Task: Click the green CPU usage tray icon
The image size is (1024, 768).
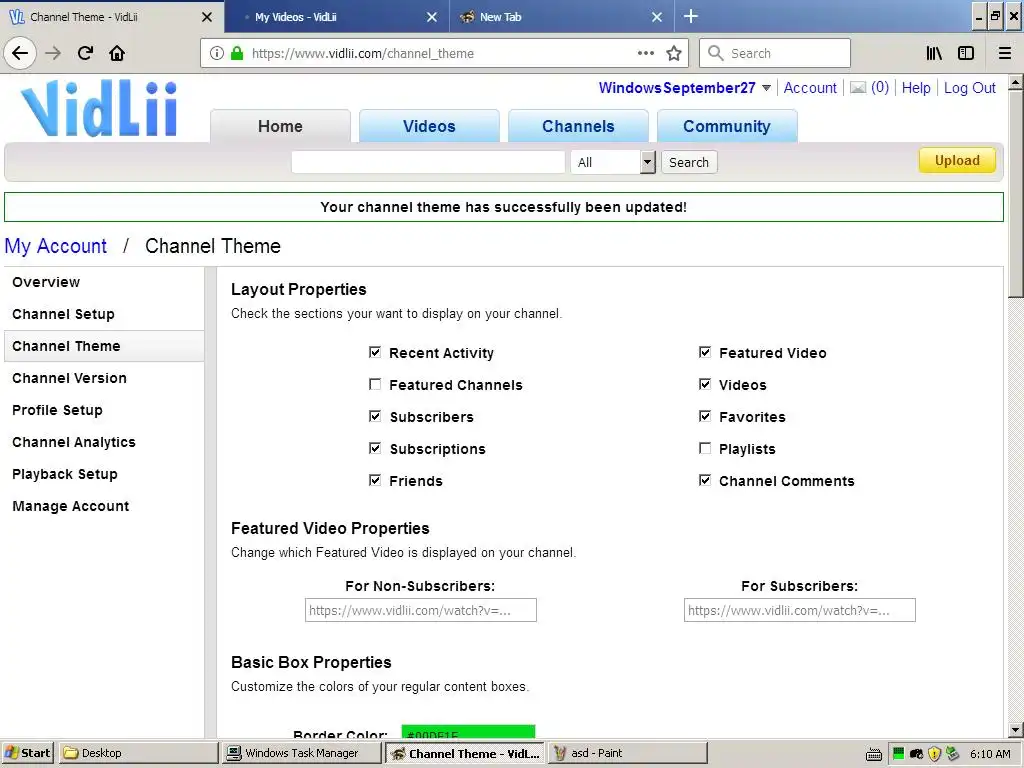Action: click(899, 754)
